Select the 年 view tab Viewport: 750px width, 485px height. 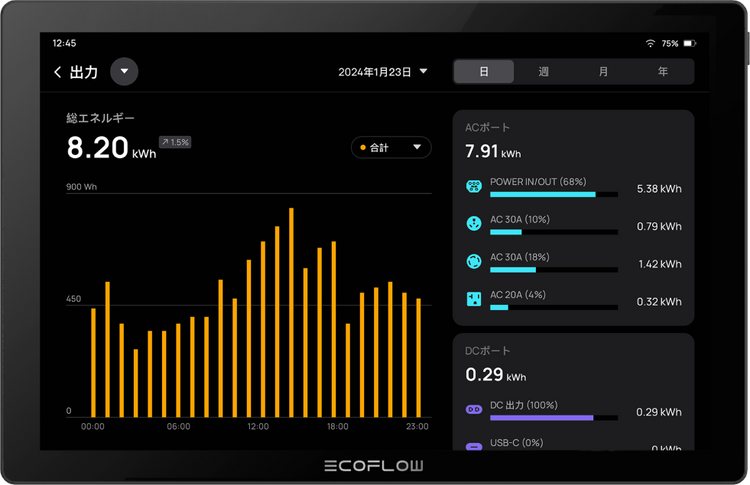(x=663, y=72)
